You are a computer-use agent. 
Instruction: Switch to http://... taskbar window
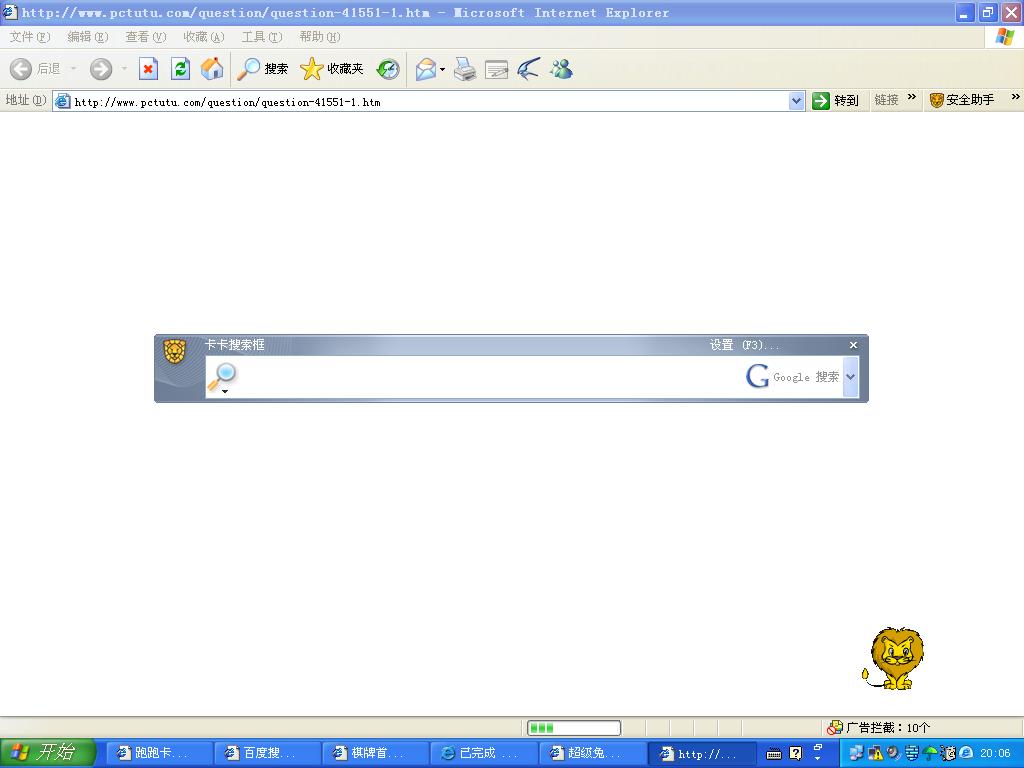pyautogui.click(x=702, y=754)
